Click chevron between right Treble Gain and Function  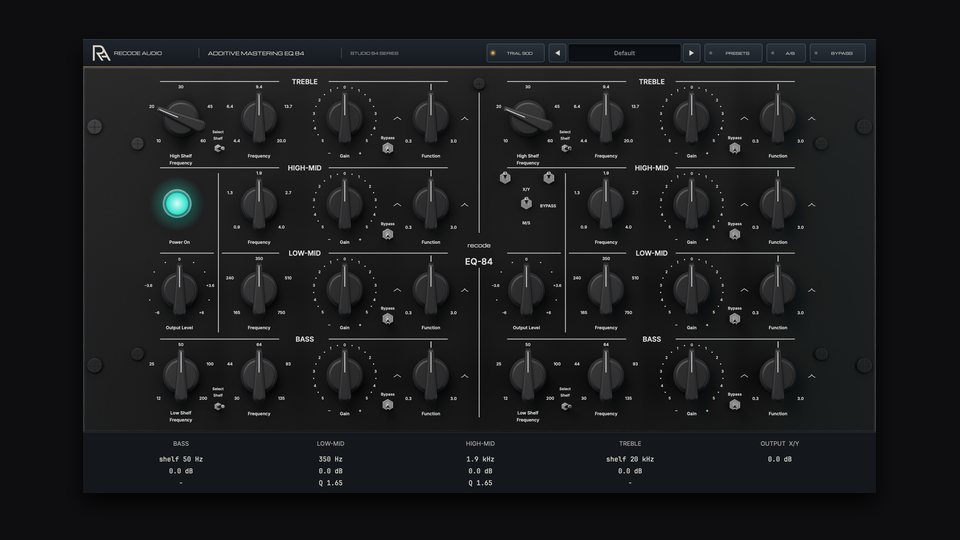[x=744, y=118]
